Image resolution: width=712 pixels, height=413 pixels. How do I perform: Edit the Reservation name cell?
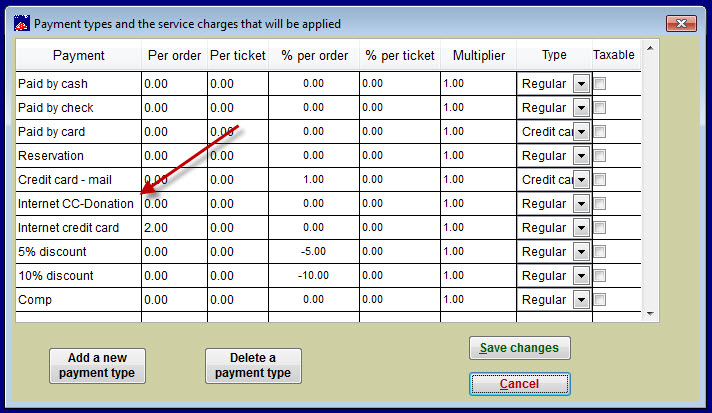click(x=79, y=156)
